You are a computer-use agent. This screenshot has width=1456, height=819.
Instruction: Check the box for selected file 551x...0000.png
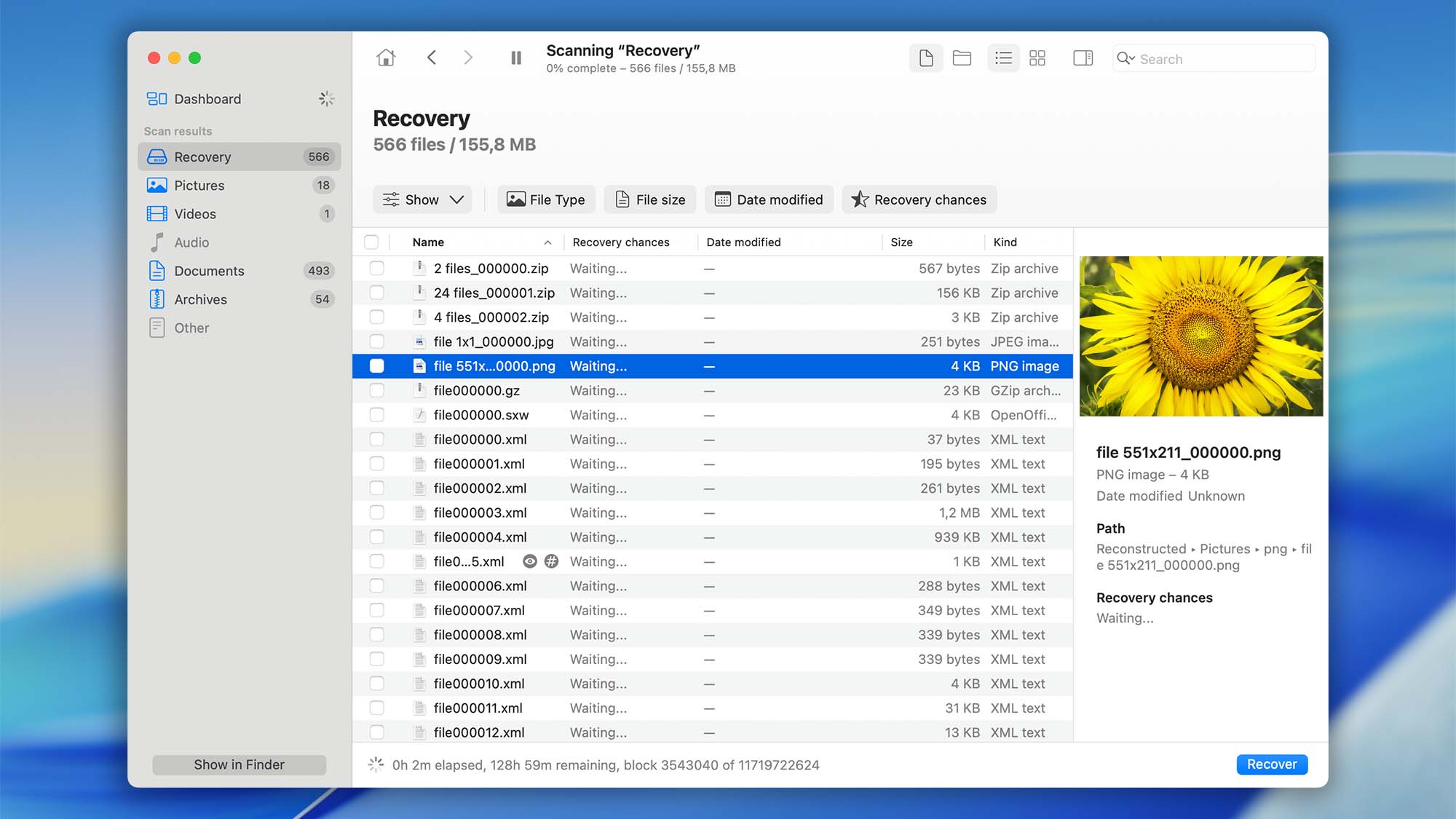pyautogui.click(x=376, y=365)
